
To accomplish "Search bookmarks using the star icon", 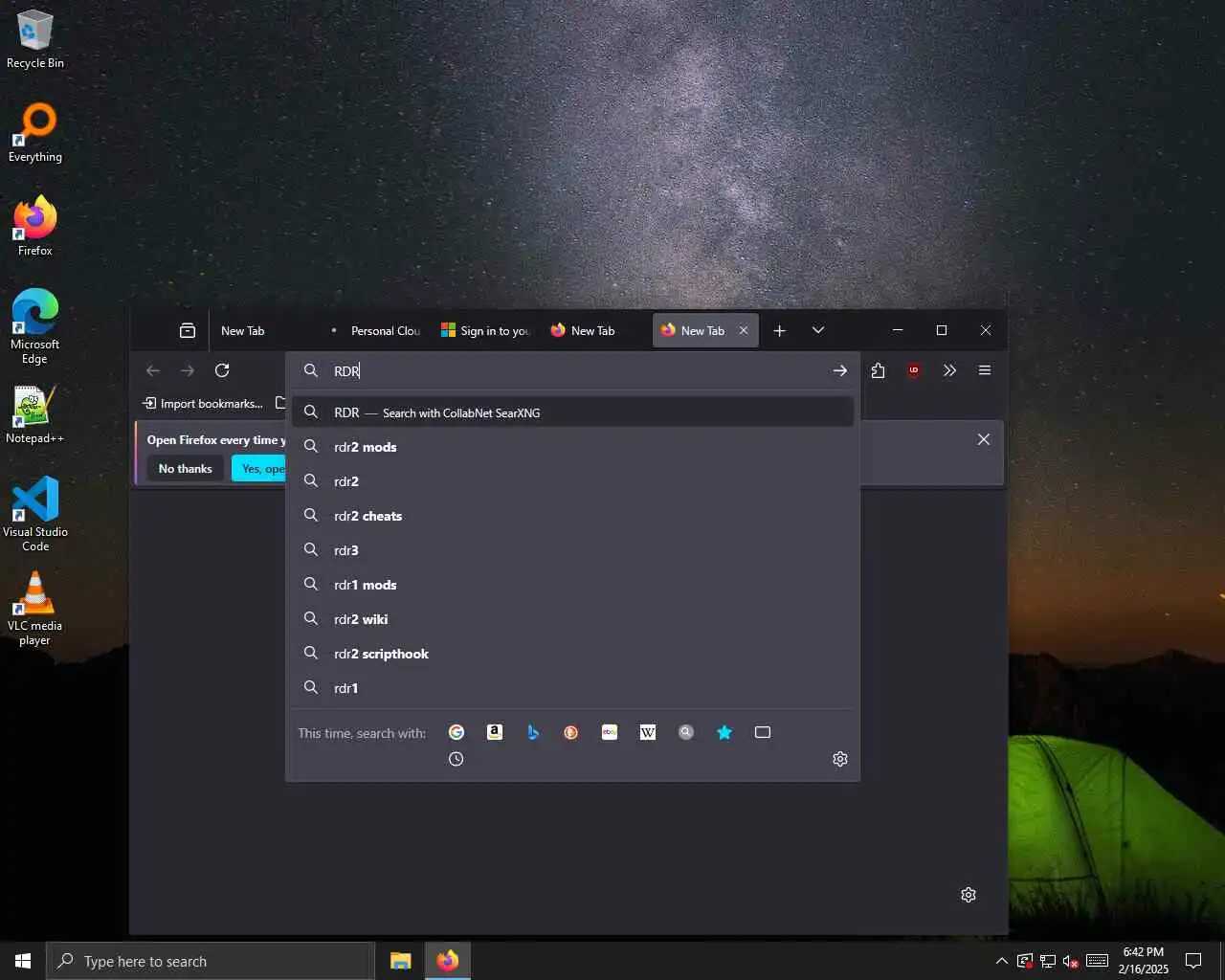I will (724, 732).
